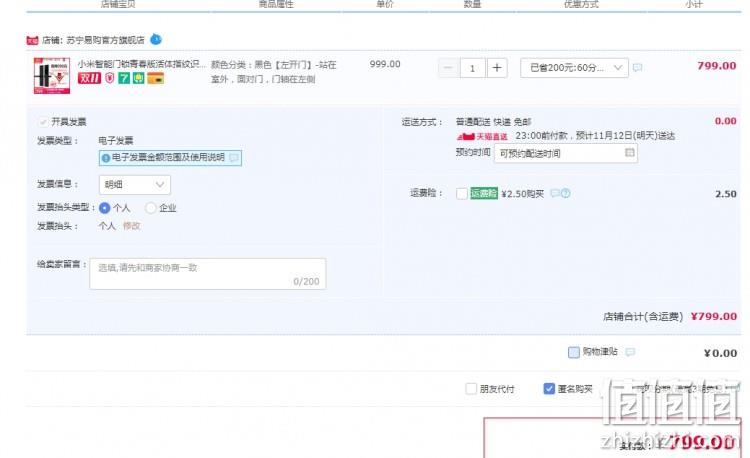Click the green 7-day return icon
This screenshot has width=750, height=458.
pos(124,78)
